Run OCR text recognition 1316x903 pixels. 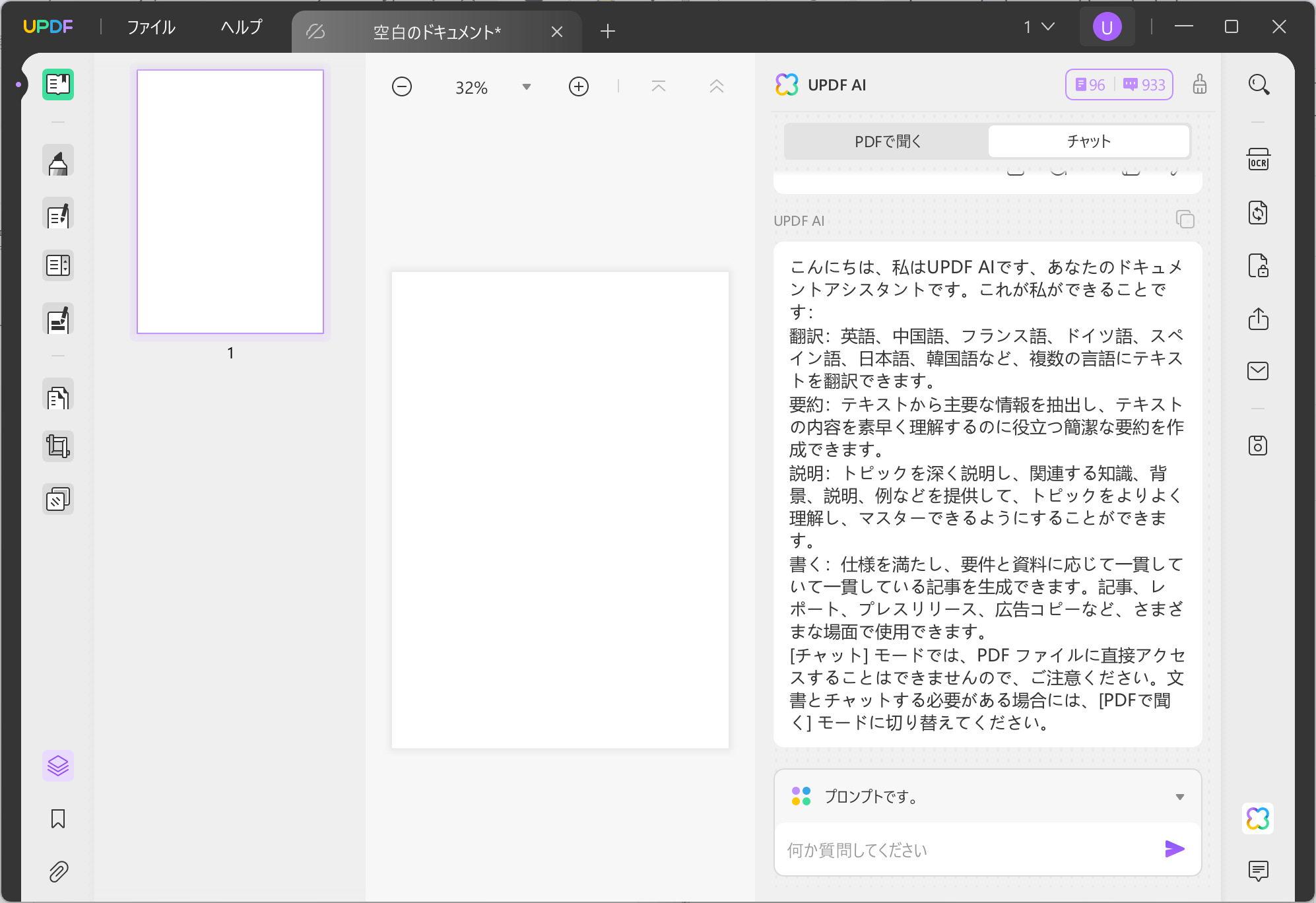[1259, 160]
